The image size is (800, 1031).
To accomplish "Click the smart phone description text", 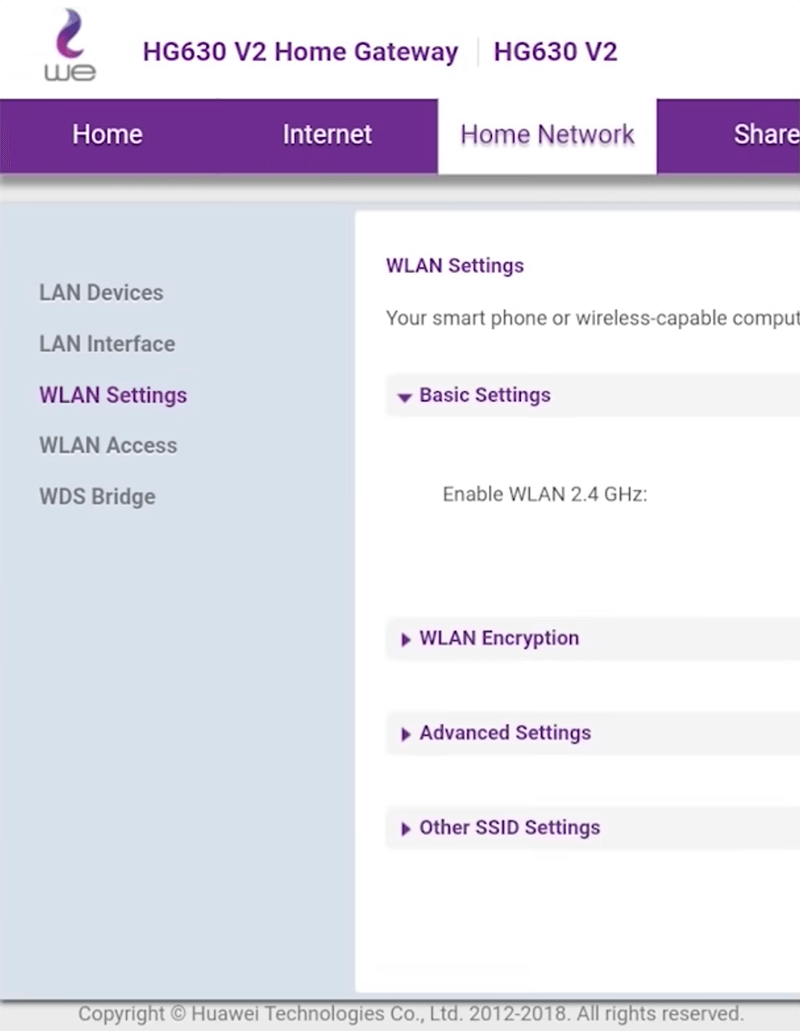I will (x=592, y=319).
